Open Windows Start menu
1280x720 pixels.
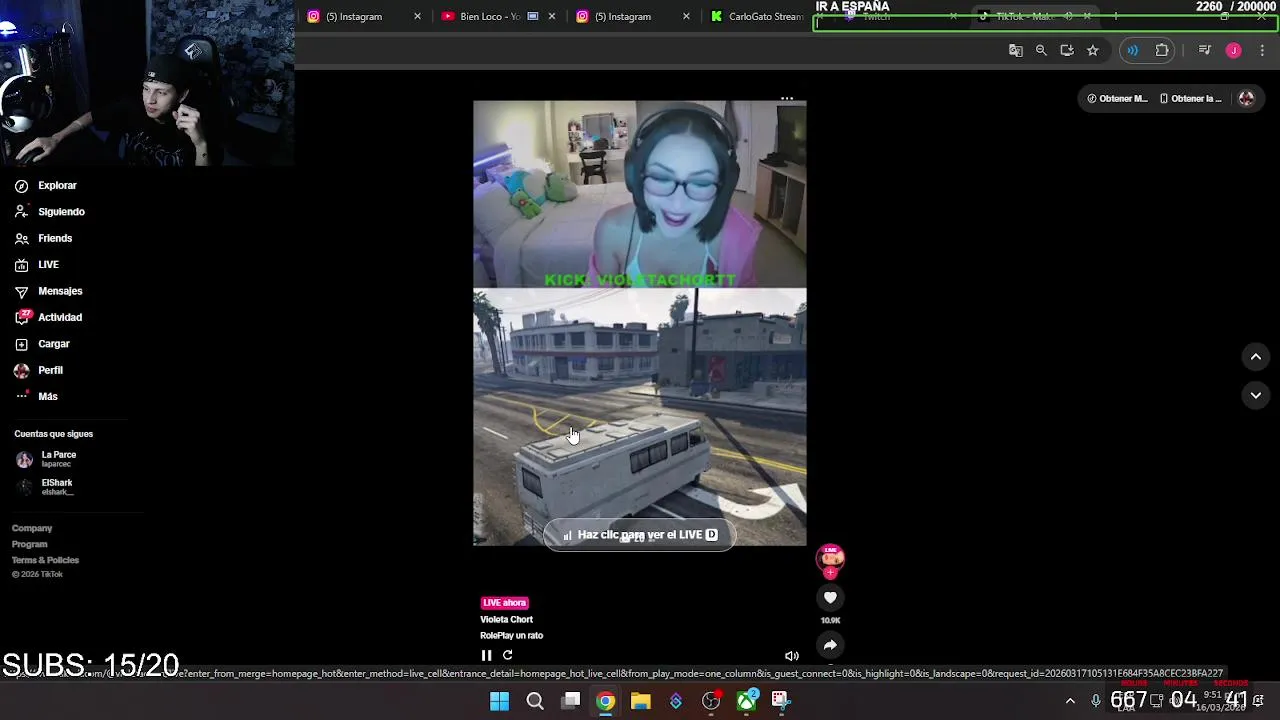499,701
